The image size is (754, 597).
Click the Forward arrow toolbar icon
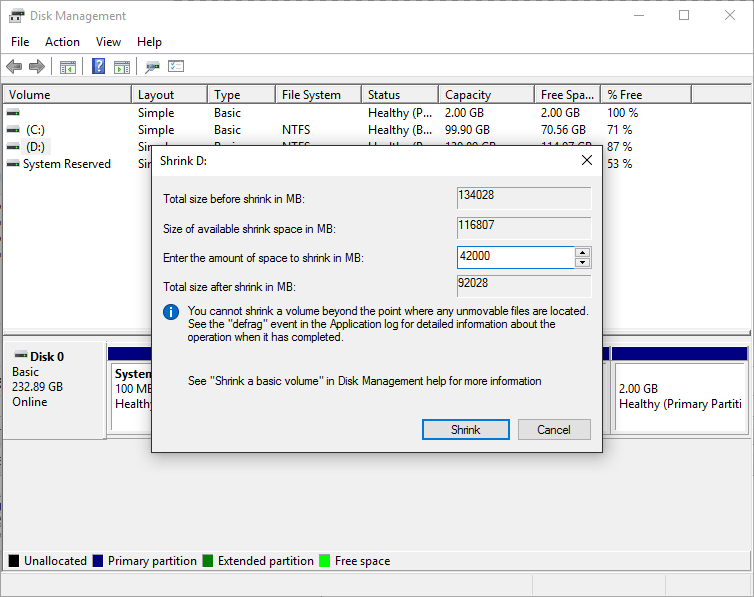point(37,66)
